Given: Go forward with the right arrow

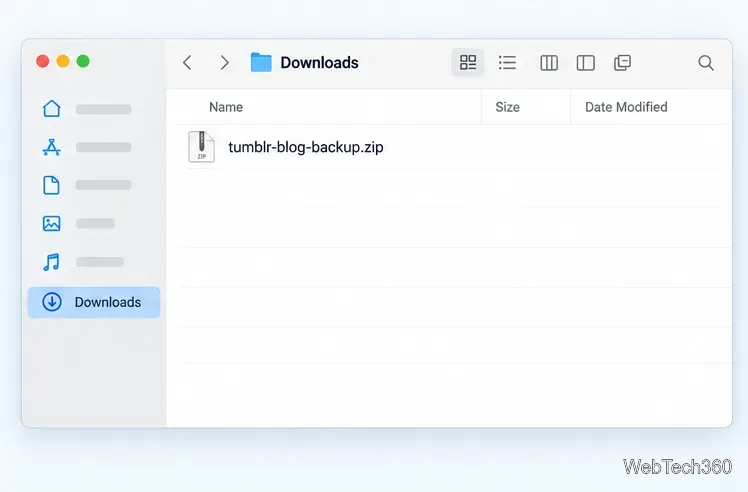Looking at the screenshot, I should [224, 63].
